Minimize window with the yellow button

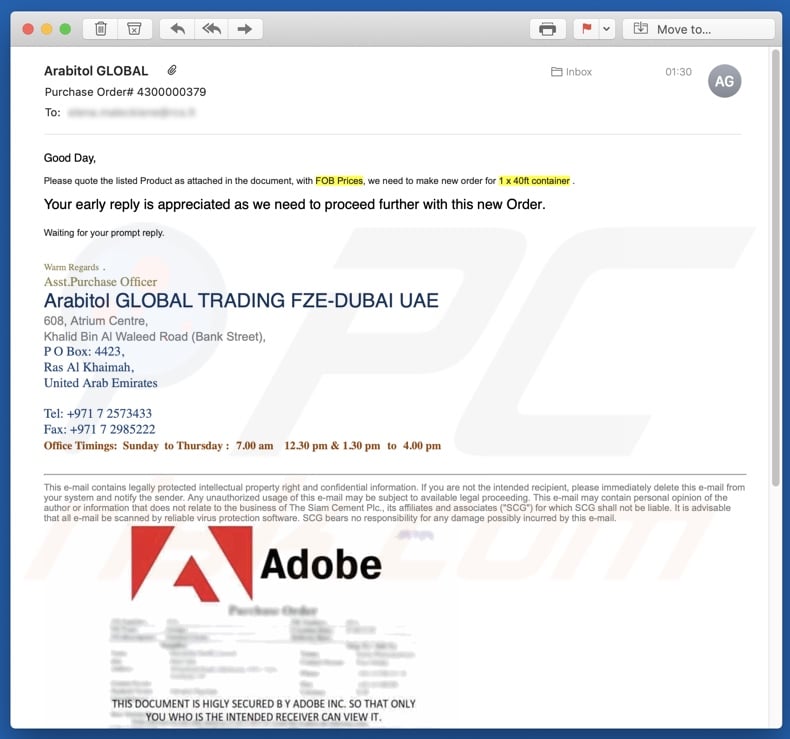[x=47, y=29]
